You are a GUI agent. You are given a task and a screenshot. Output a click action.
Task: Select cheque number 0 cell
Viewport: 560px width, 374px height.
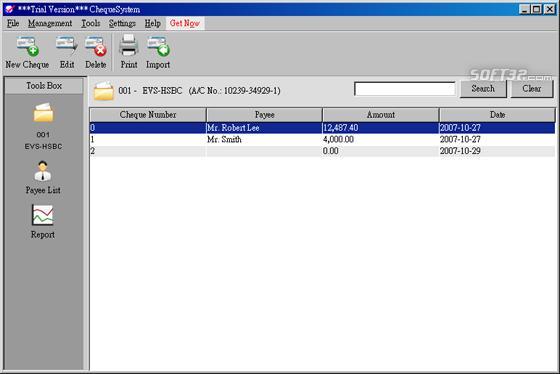[x=148, y=128]
